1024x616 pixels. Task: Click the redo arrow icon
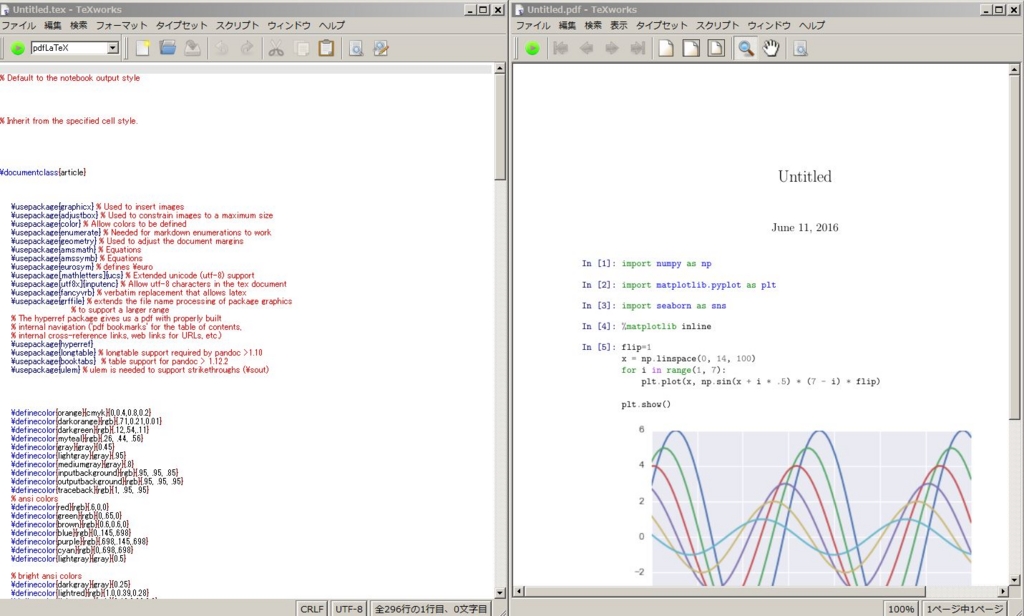click(247, 48)
